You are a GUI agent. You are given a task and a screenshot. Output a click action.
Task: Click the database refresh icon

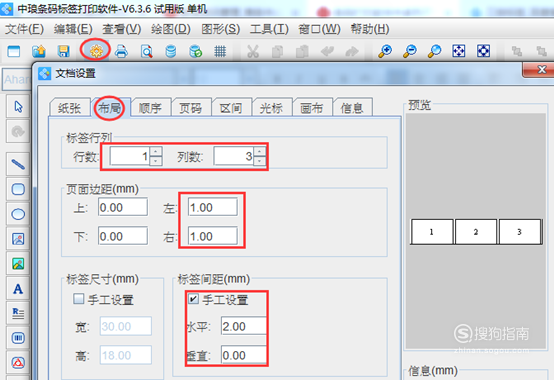195,52
